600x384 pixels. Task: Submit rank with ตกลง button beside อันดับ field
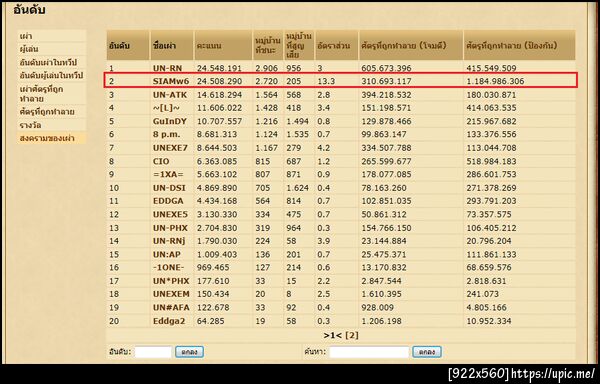189,352
